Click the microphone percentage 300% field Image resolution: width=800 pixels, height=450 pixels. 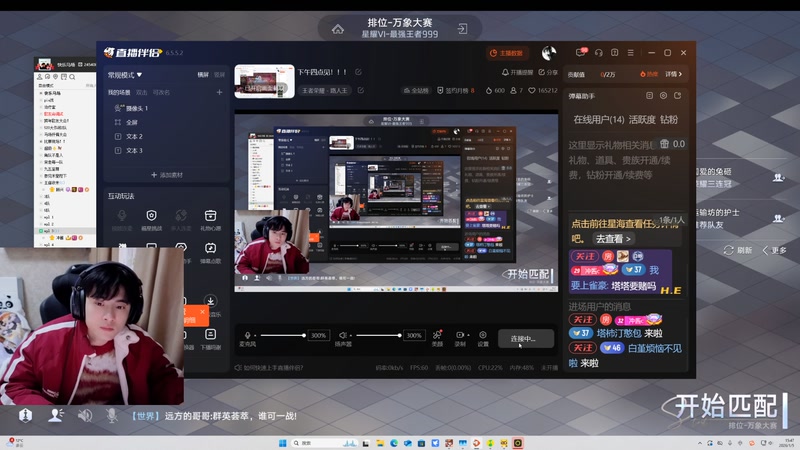(x=318, y=335)
